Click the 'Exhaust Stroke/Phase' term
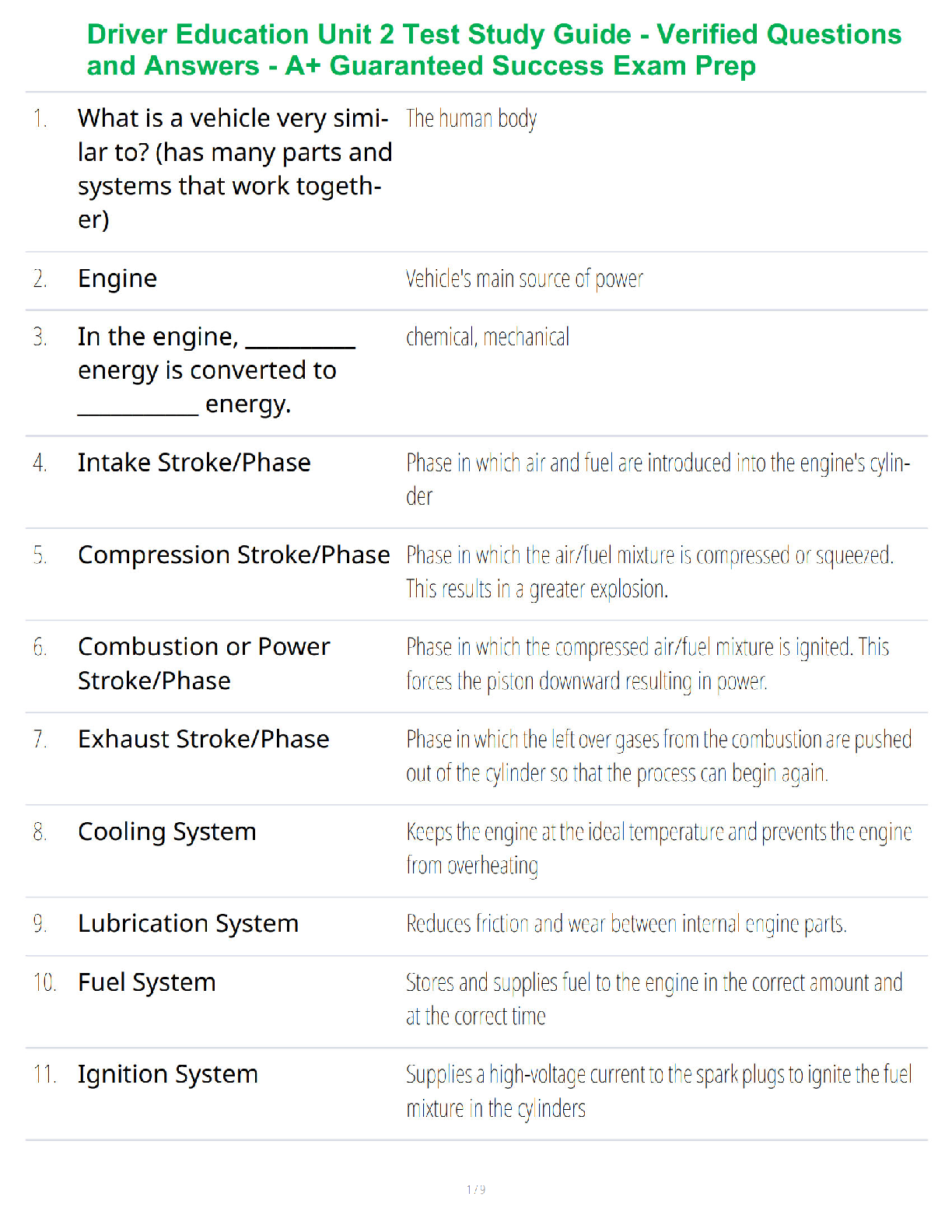This screenshot has width=952, height=1232. coord(204,739)
